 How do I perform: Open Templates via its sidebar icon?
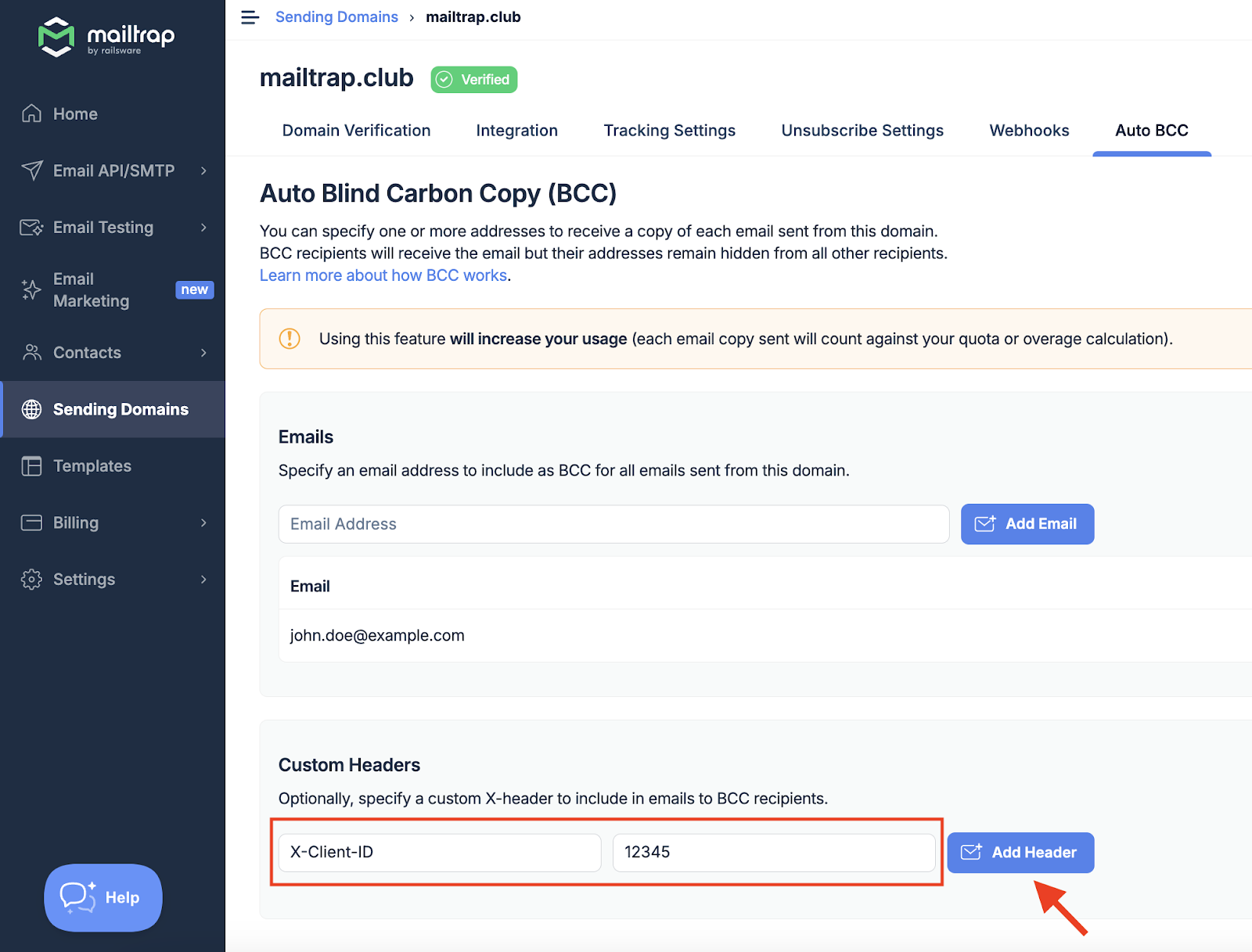coord(31,465)
